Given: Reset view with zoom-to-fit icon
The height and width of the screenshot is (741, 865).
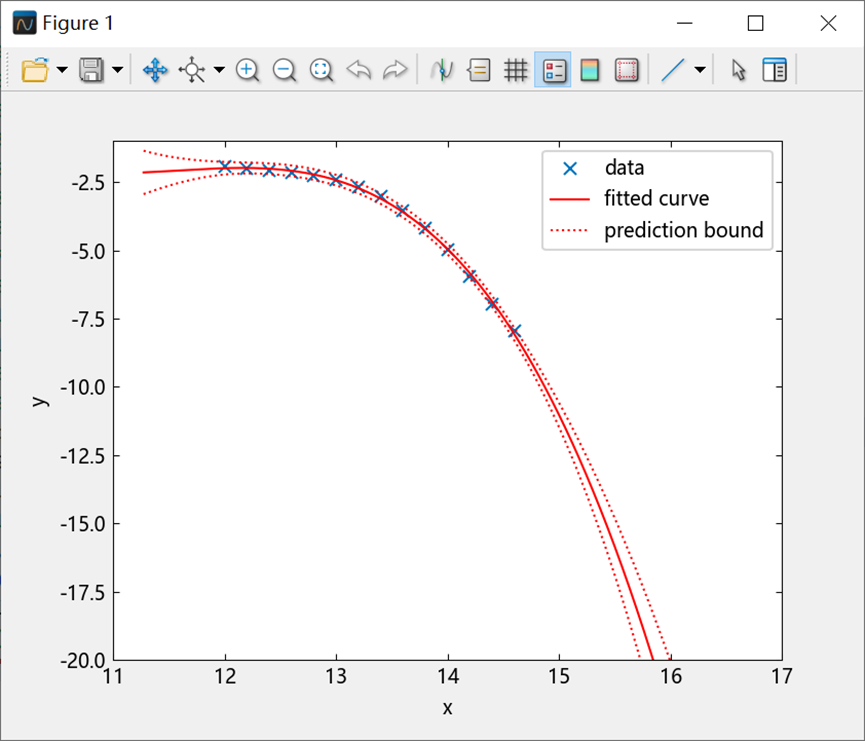Looking at the screenshot, I should coord(321,70).
